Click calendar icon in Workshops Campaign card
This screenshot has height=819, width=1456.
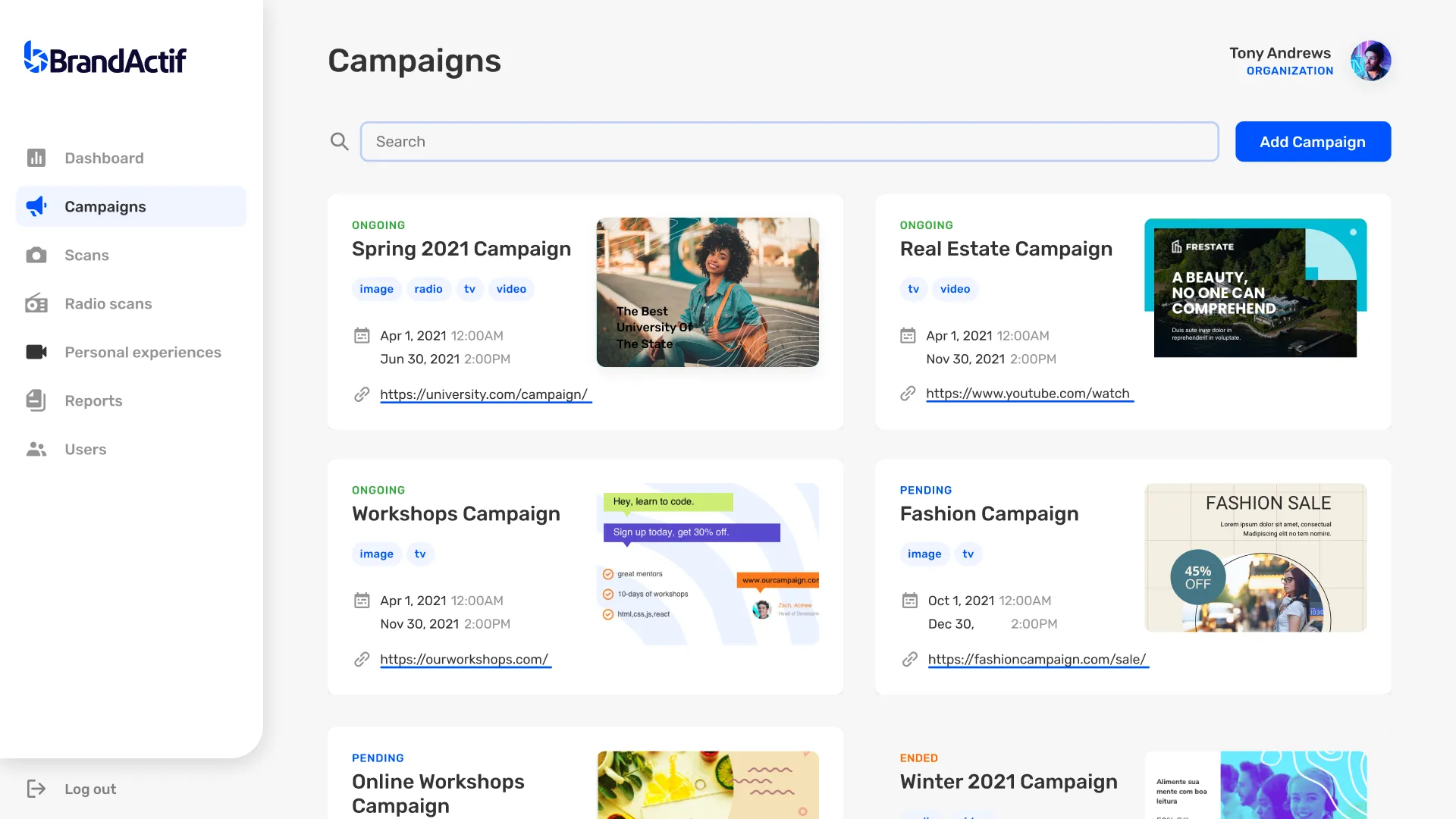(362, 601)
